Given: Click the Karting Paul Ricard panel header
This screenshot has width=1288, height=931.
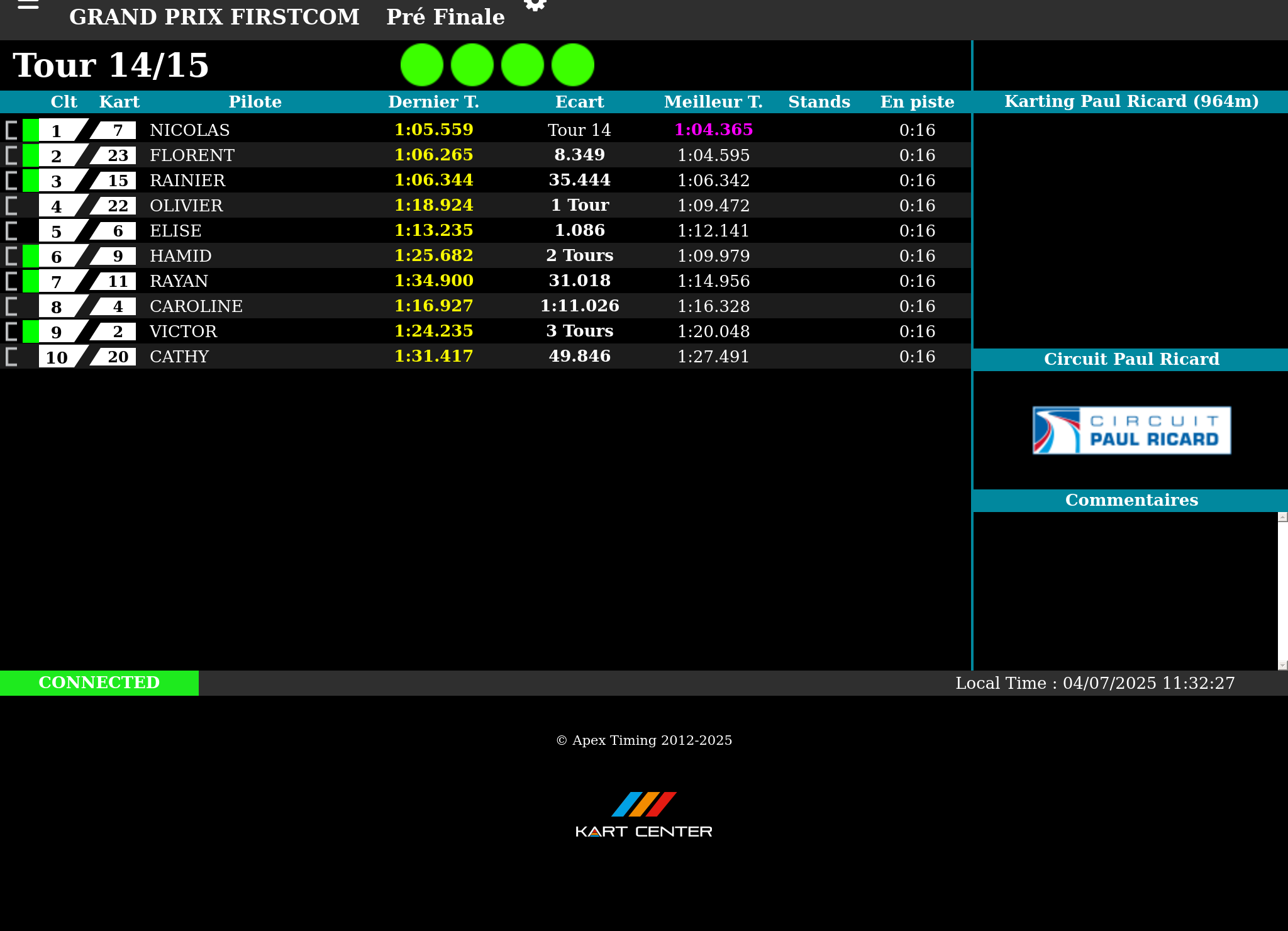Looking at the screenshot, I should 1131,101.
